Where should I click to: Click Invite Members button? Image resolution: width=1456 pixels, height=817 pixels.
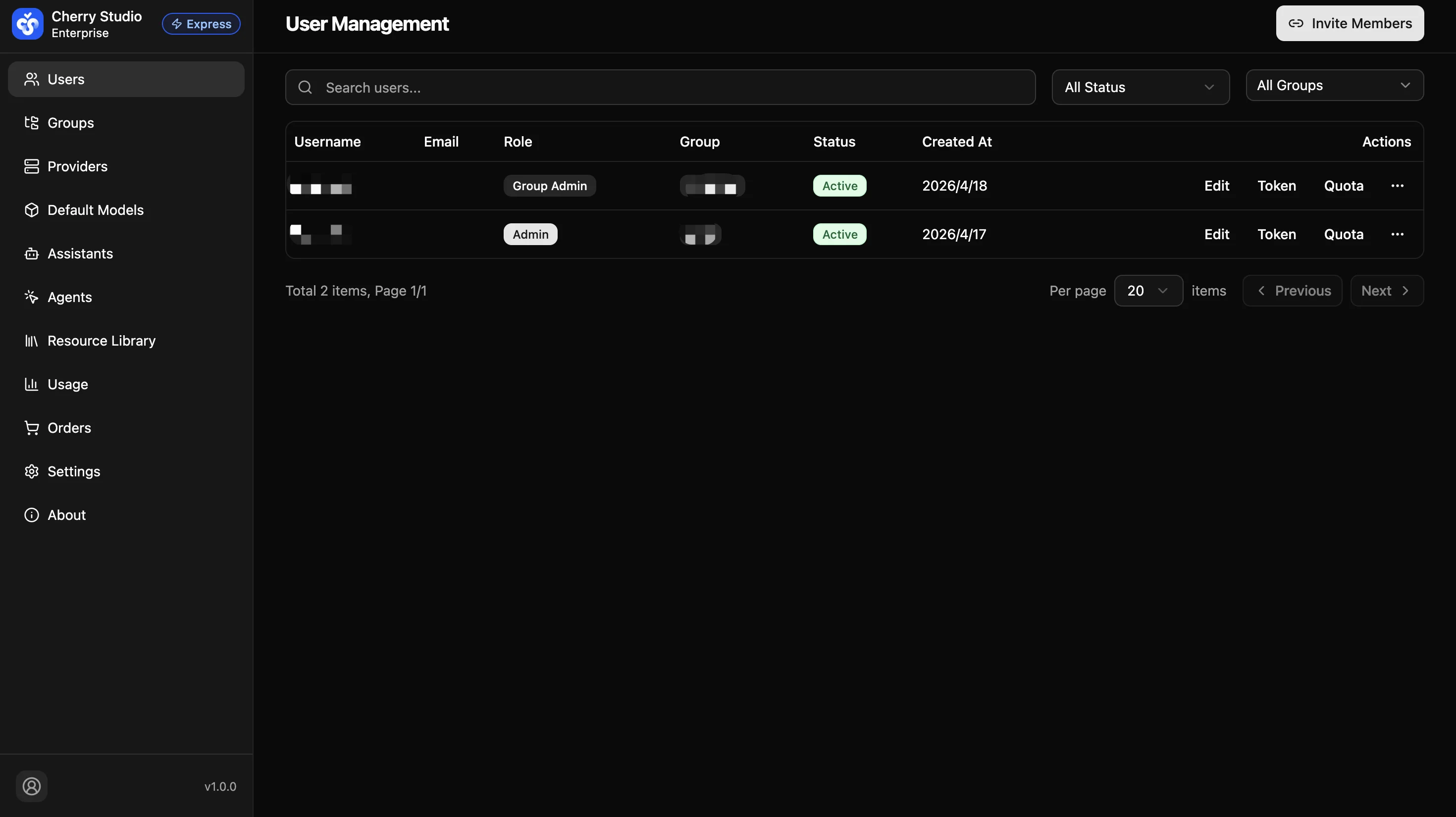1350,23
